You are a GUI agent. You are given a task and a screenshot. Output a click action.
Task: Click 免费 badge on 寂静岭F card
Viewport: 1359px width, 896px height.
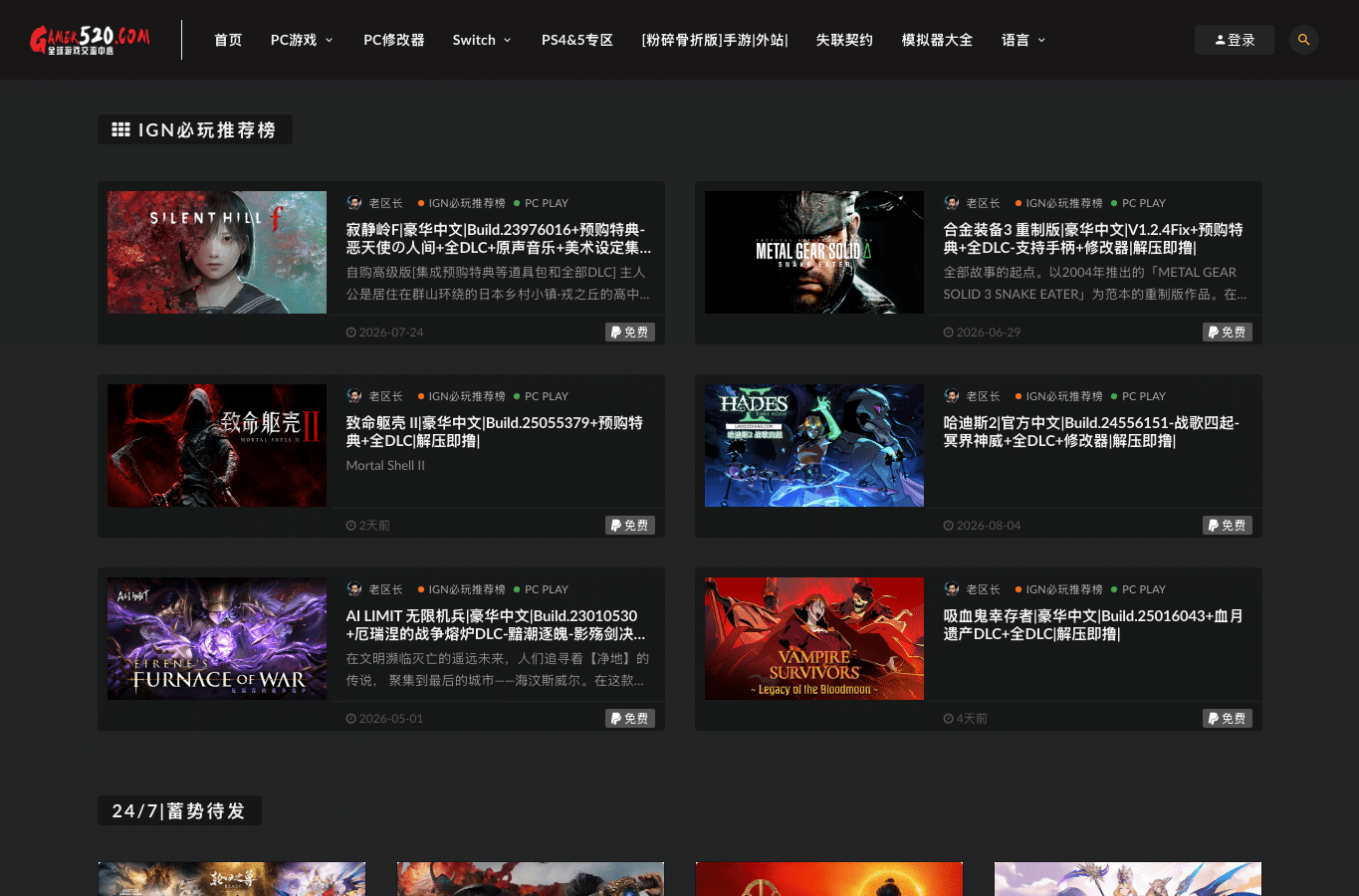630,333
